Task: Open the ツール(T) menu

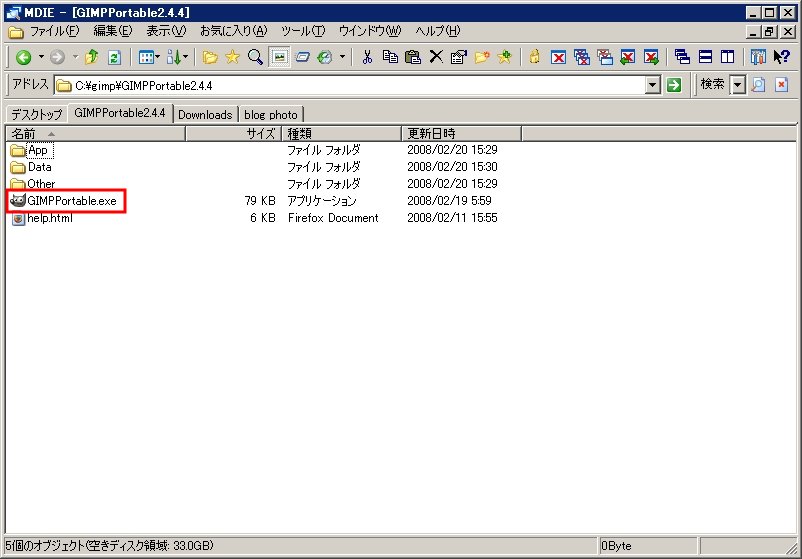Action: pos(303,31)
